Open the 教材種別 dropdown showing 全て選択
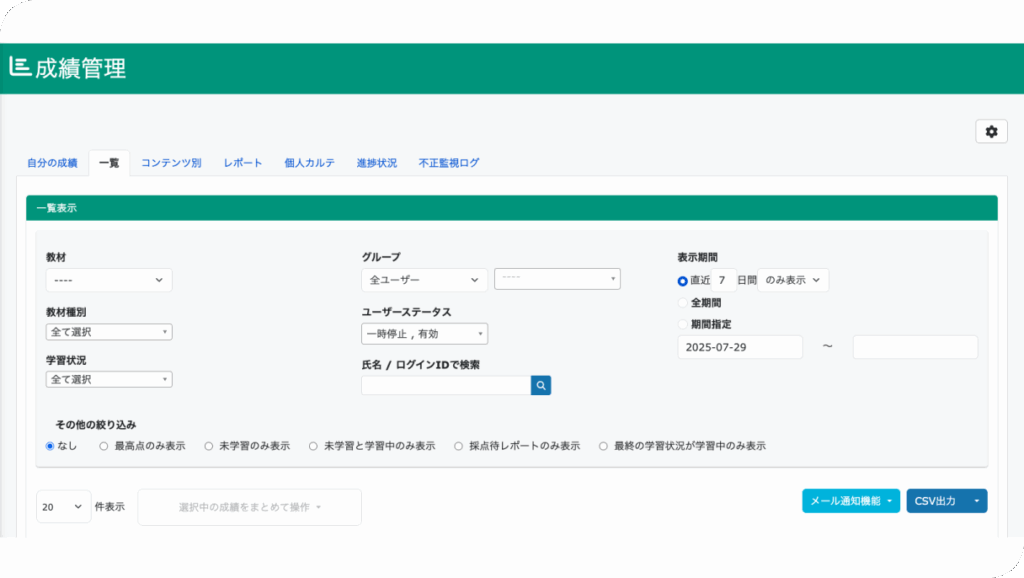 click(x=108, y=331)
